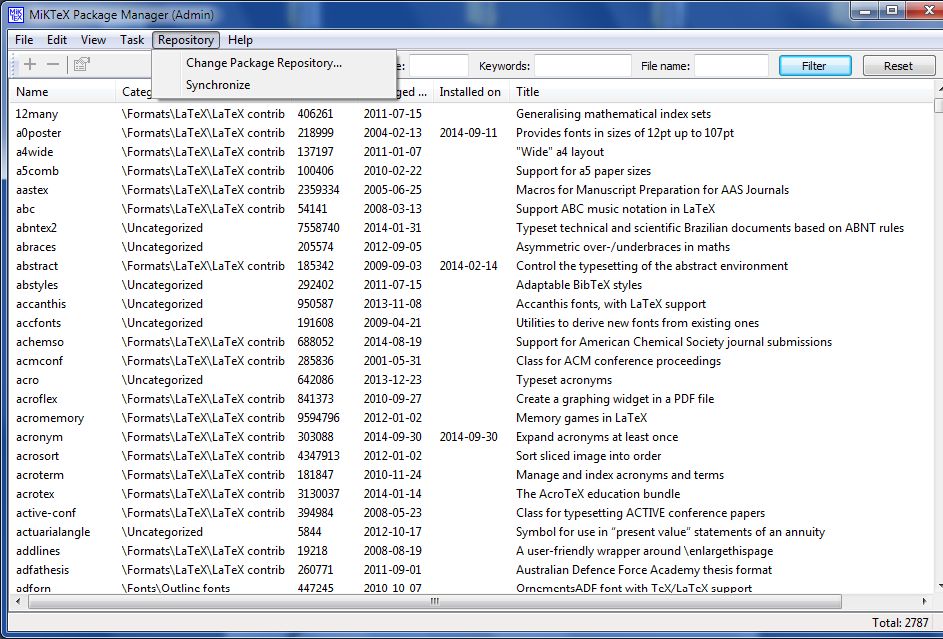Click title 'Sort sliced image into order'
This screenshot has width=943, height=639.
coord(588,456)
